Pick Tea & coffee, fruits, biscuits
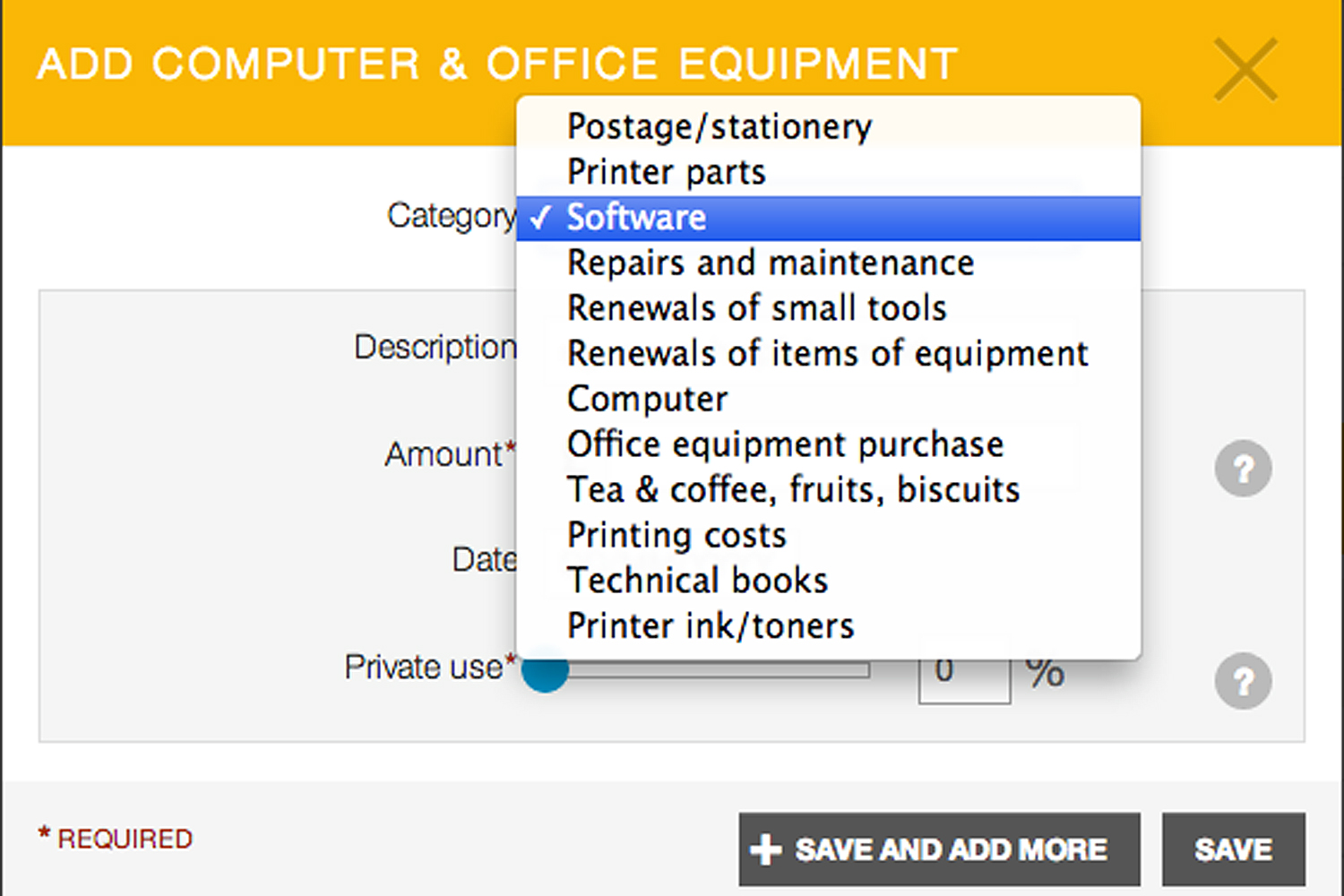This screenshot has width=1344, height=896. click(793, 490)
